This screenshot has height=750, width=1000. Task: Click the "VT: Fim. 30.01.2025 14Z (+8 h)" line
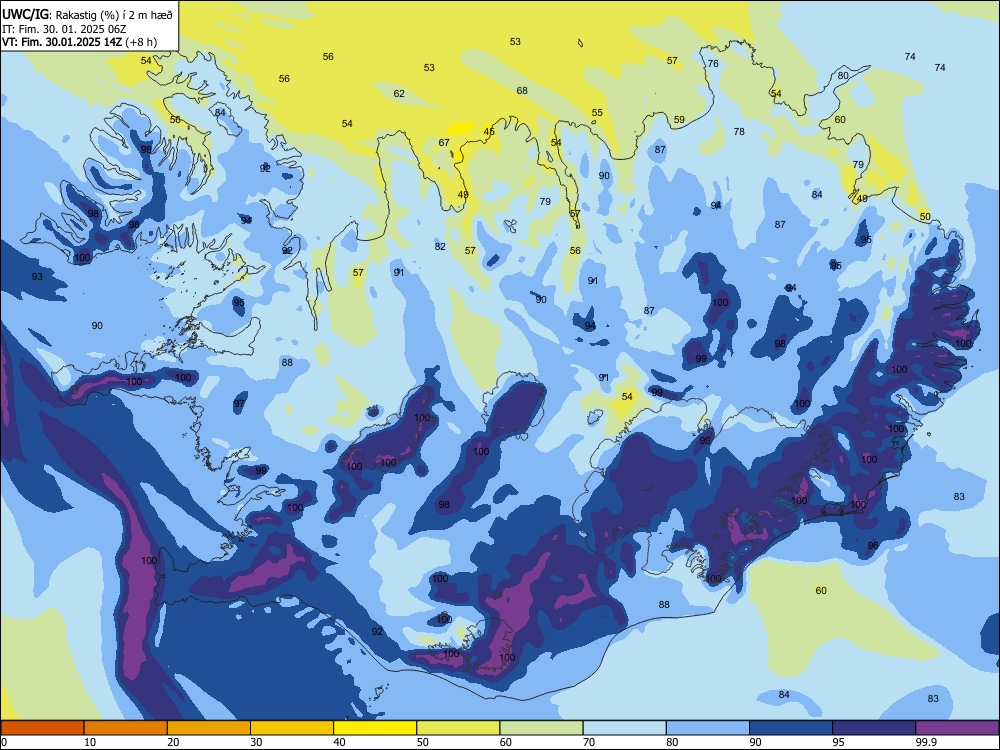click(79, 42)
